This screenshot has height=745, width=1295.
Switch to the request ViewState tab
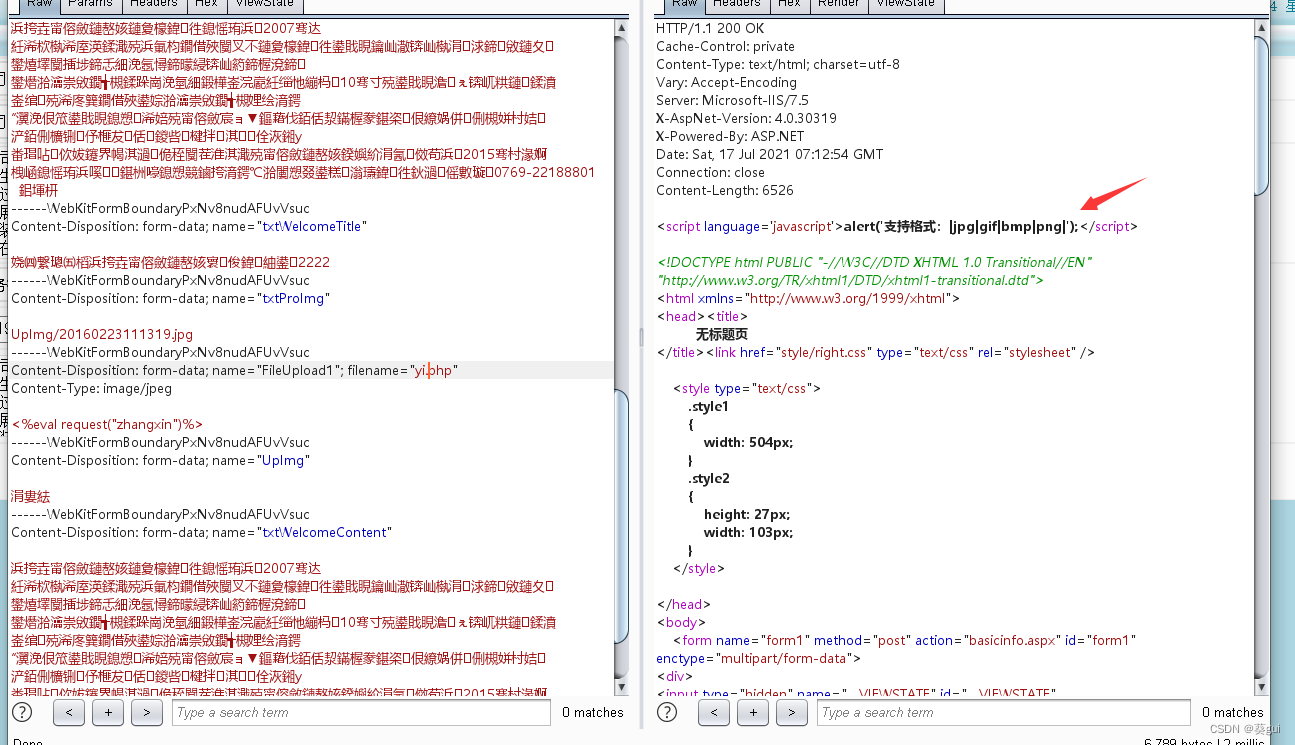(266, 4)
